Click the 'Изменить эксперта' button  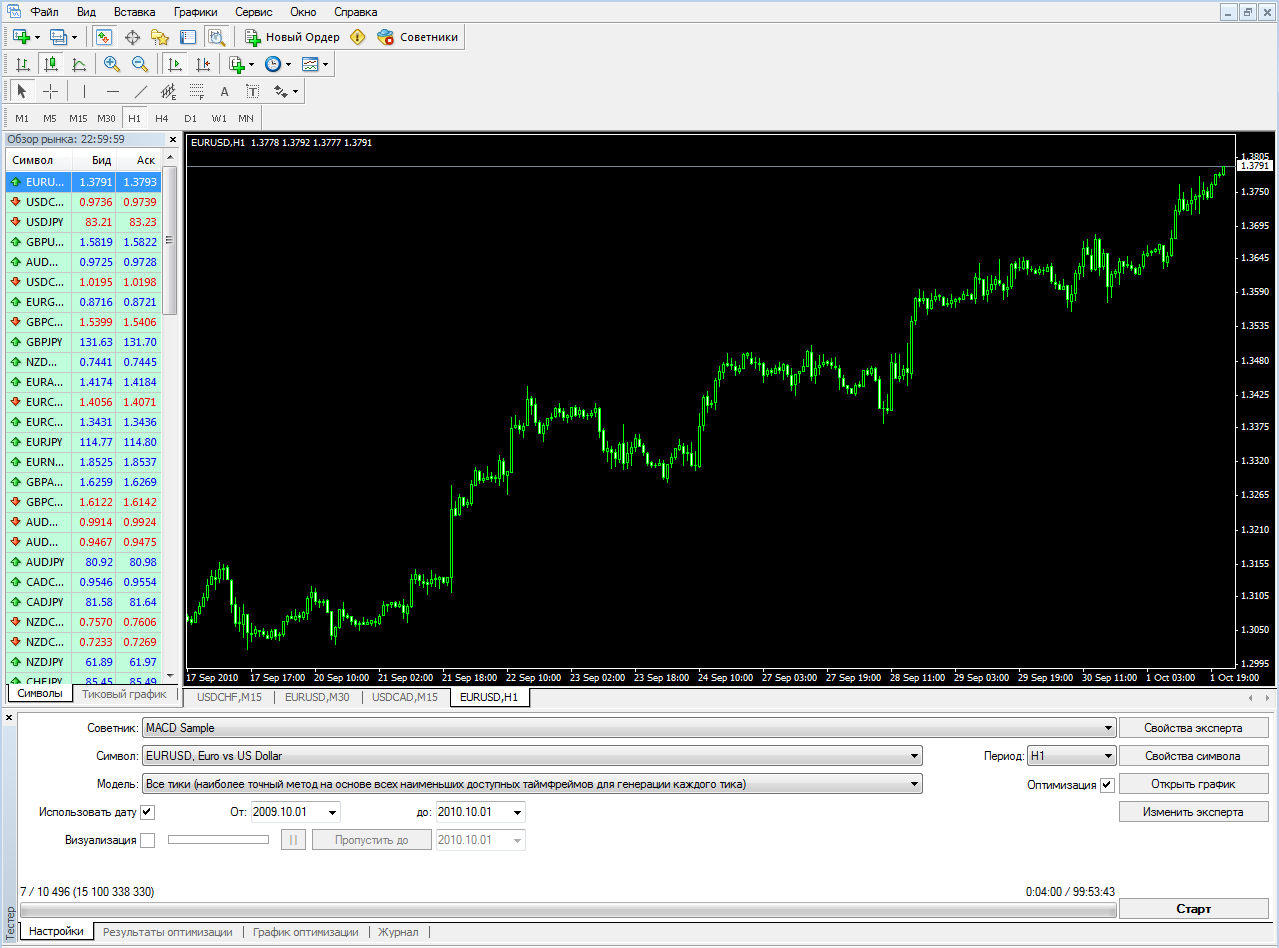[1194, 812]
